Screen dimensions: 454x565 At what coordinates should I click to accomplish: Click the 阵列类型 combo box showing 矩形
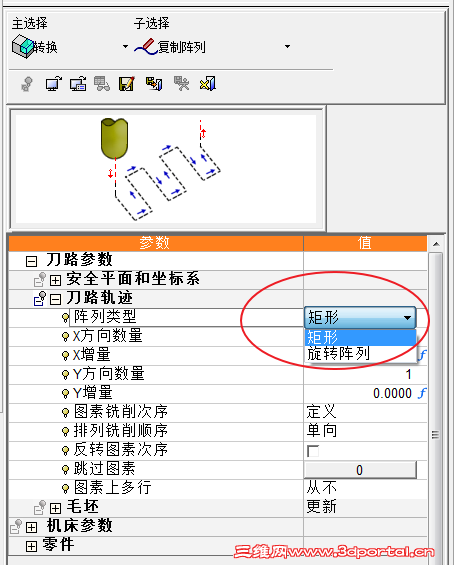click(360, 317)
